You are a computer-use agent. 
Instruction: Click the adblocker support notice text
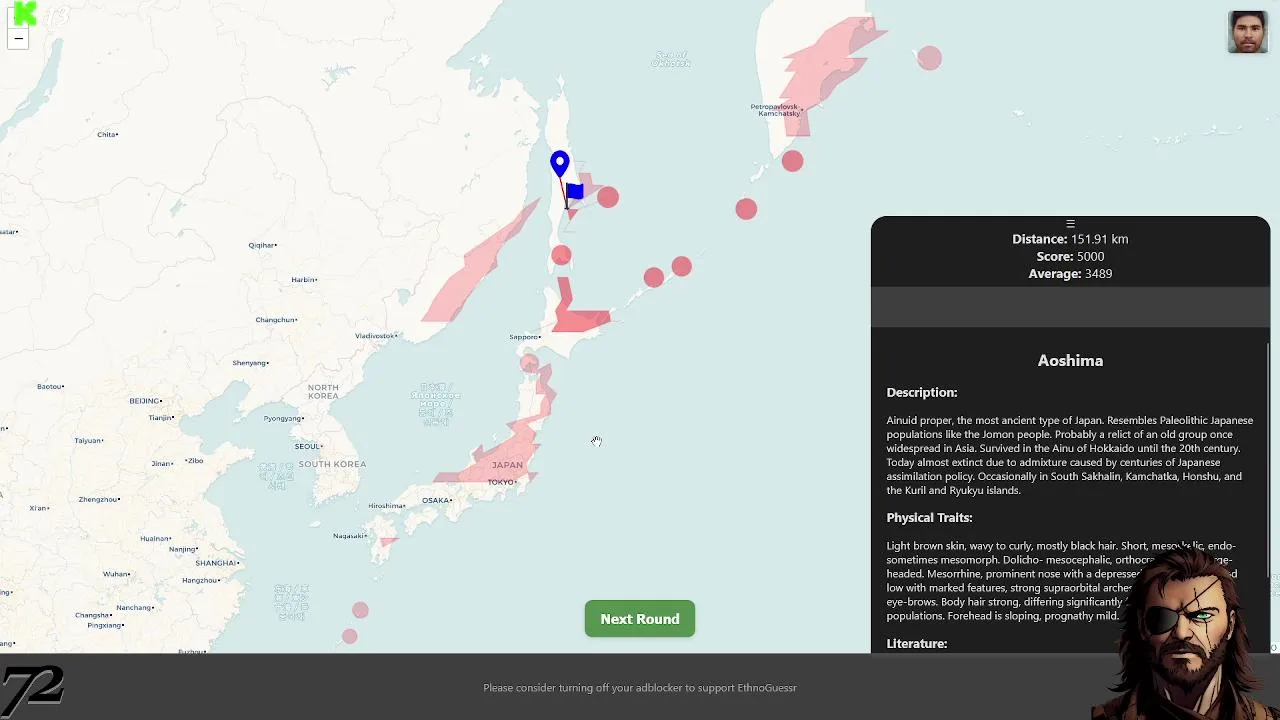(640, 688)
